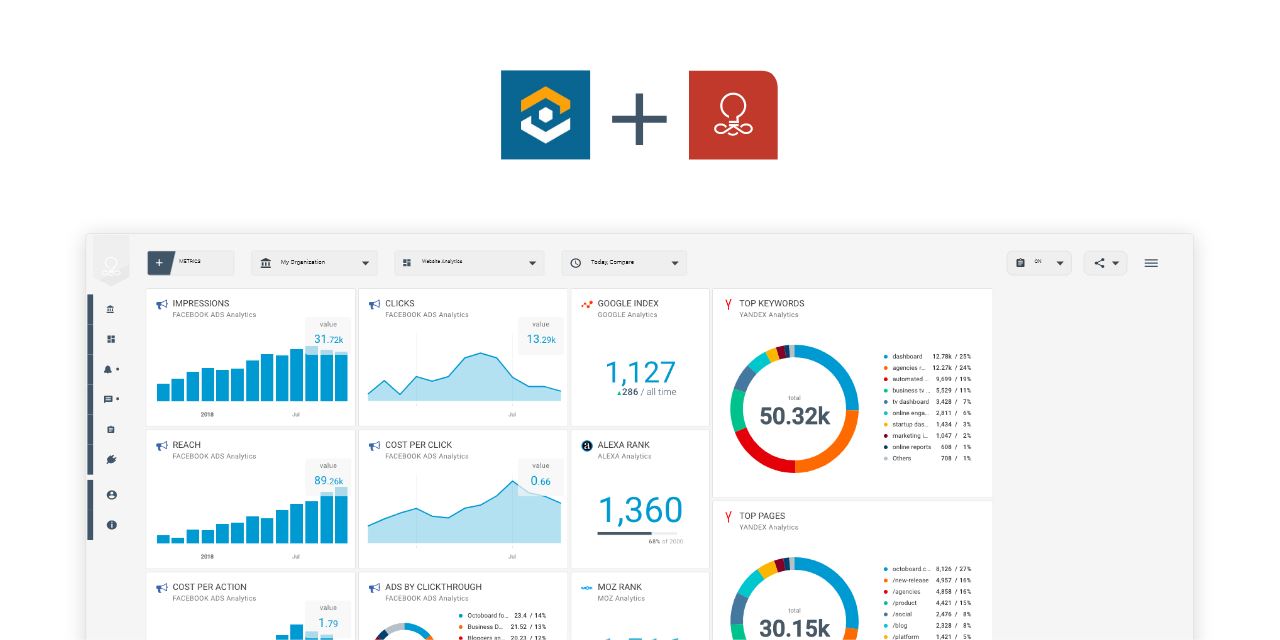Image resolution: width=1280 pixels, height=640 pixels.
Task: Click the Alexa Rank logo icon
Action: (x=587, y=446)
